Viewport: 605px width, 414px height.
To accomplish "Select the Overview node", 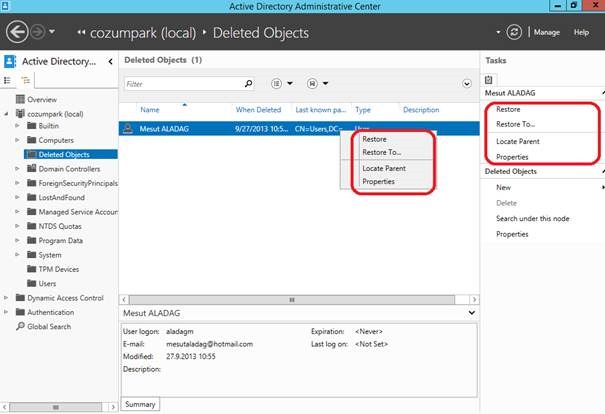I will click(42, 100).
